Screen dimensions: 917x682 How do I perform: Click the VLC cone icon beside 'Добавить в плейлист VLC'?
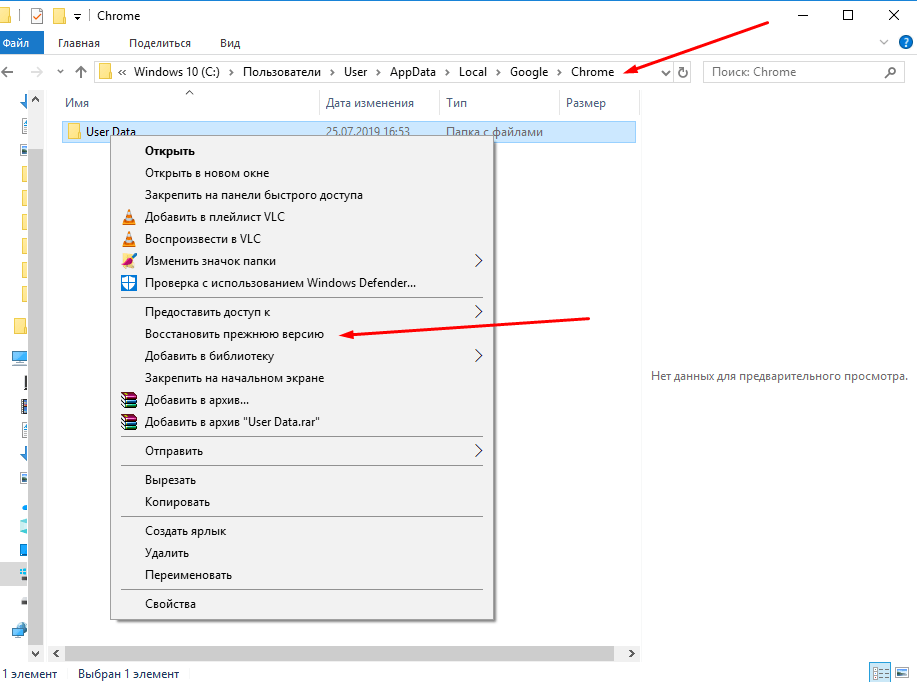pos(129,217)
